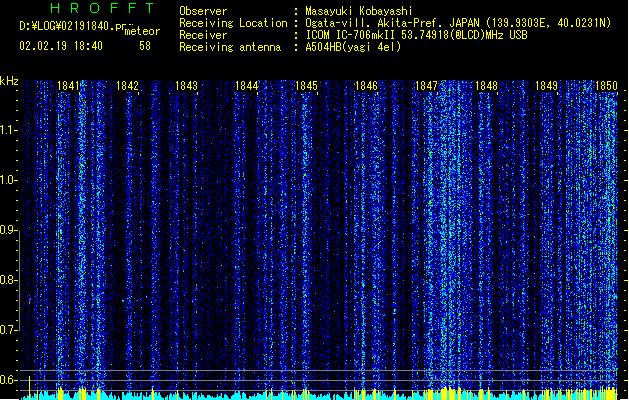The width and height of the screenshot is (629, 400).
Task: Select the observer name Masayuki Kobayashi
Action: click(x=358, y=11)
